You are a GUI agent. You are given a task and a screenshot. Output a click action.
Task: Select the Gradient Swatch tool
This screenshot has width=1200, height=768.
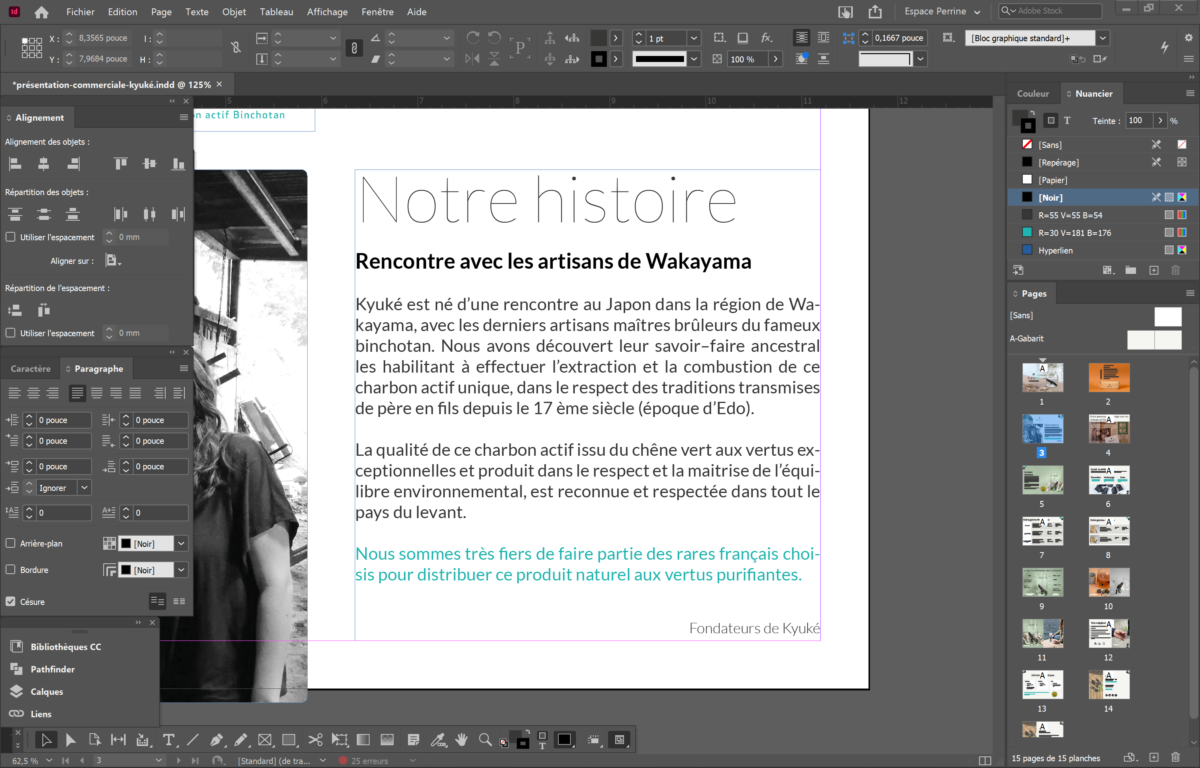coord(363,740)
